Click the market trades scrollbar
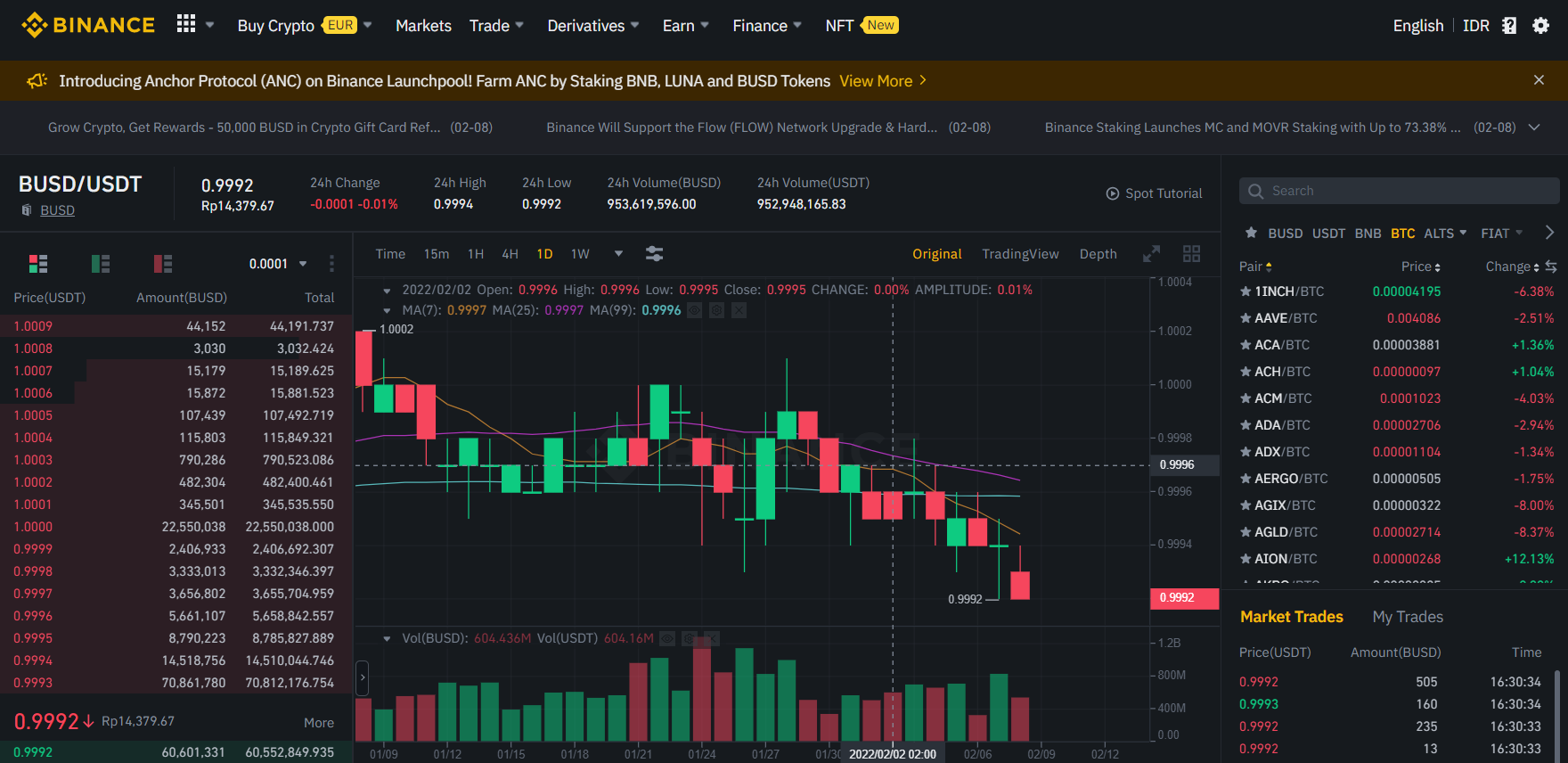Viewport: 1568px width, 763px height. pyautogui.click(x=1557, y=716)
